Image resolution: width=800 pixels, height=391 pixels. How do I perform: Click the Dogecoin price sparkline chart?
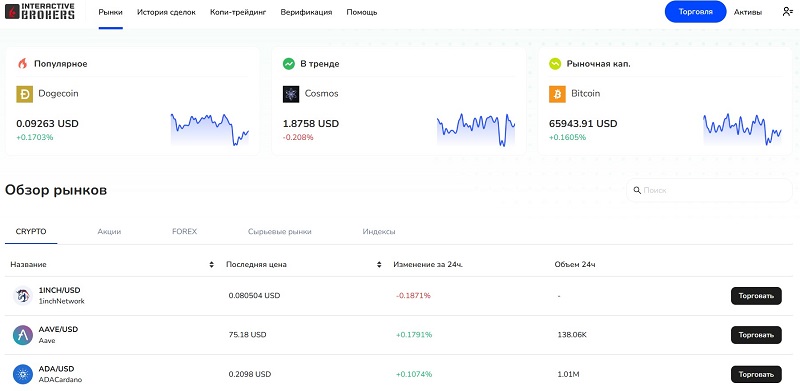pyautogui.click(x=210, y=129)
